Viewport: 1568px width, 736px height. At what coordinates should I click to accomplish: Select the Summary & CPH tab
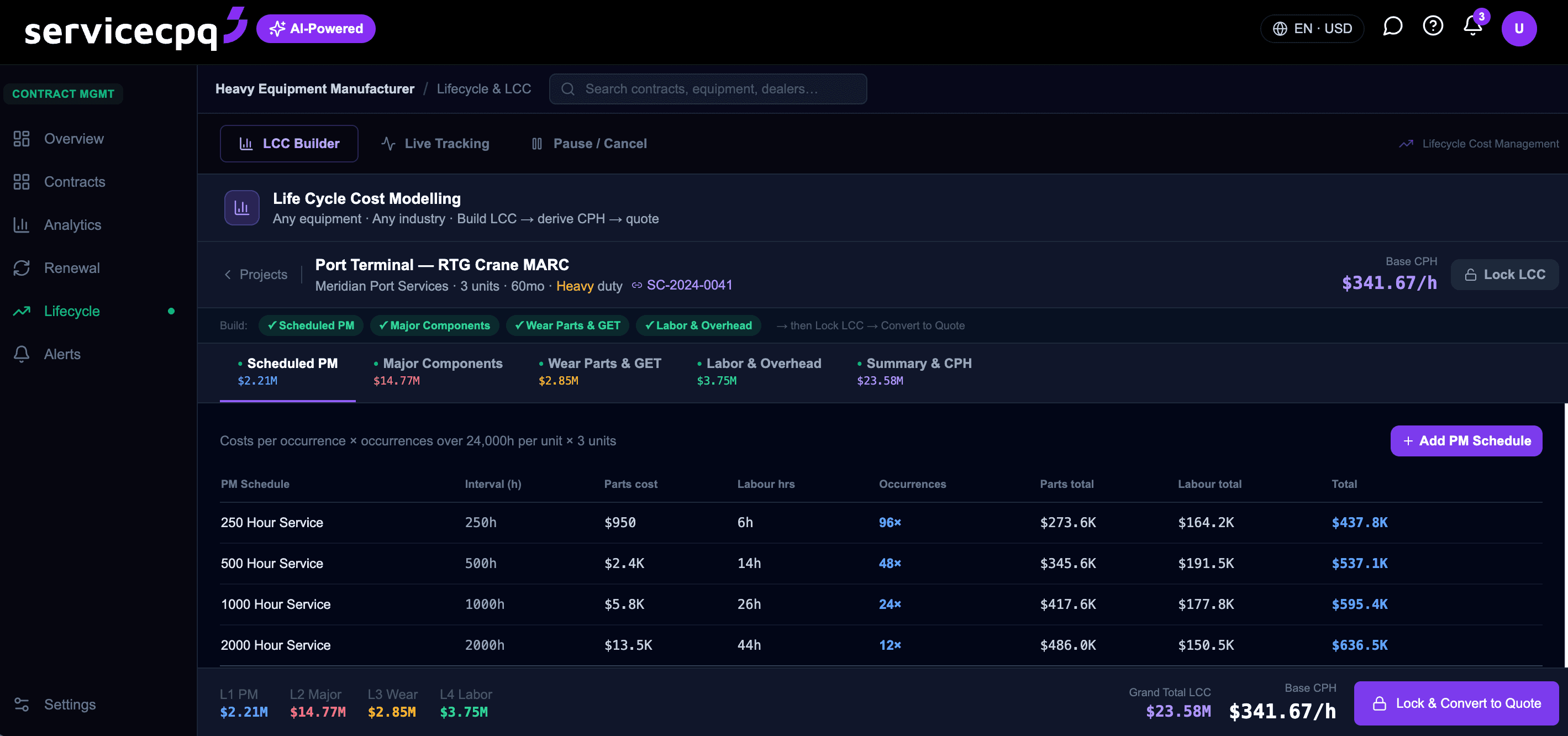tap(914, 371)
